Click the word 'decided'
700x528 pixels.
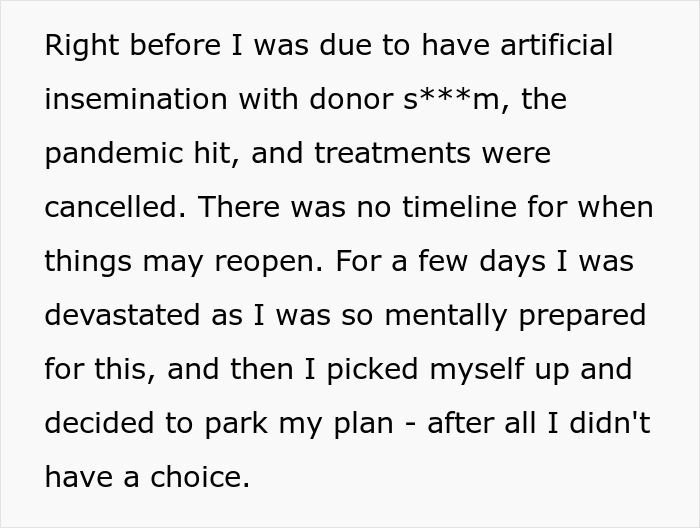point(99,423)
